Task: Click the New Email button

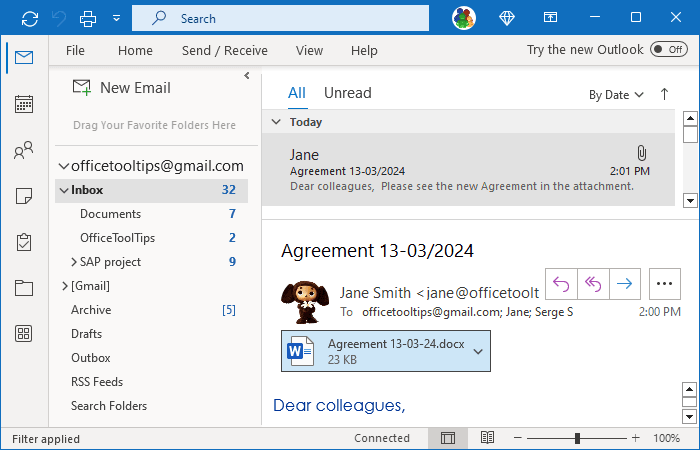Action: pos(121,88)
